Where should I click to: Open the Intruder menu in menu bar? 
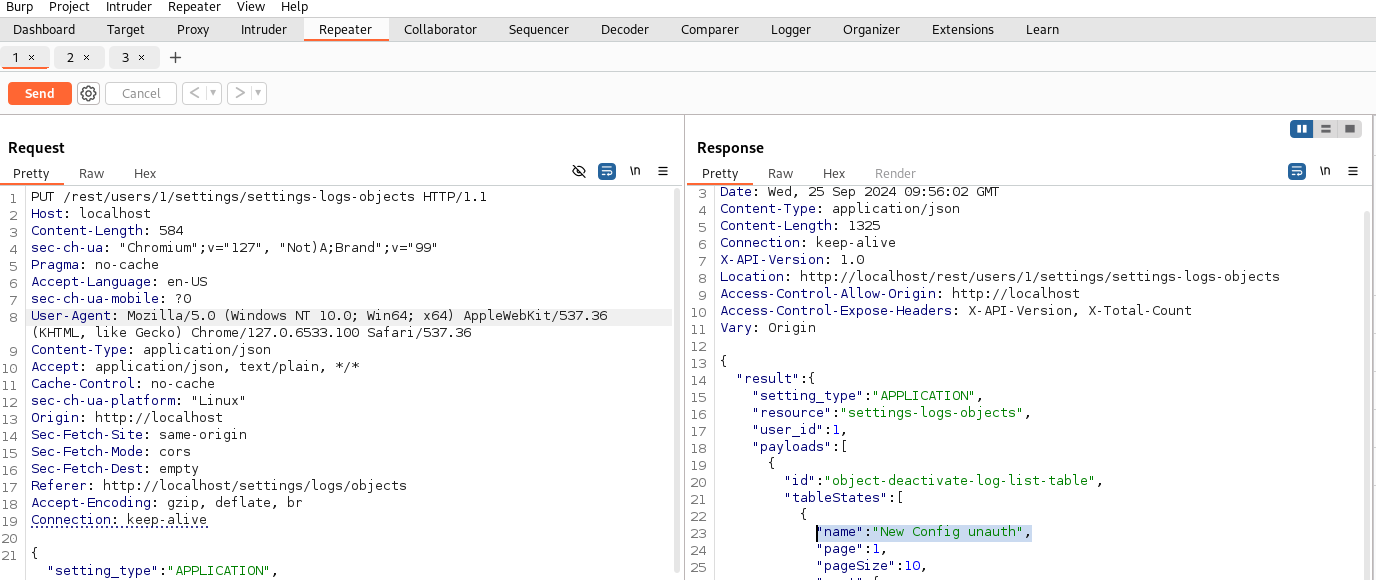[x=129, y=7]
